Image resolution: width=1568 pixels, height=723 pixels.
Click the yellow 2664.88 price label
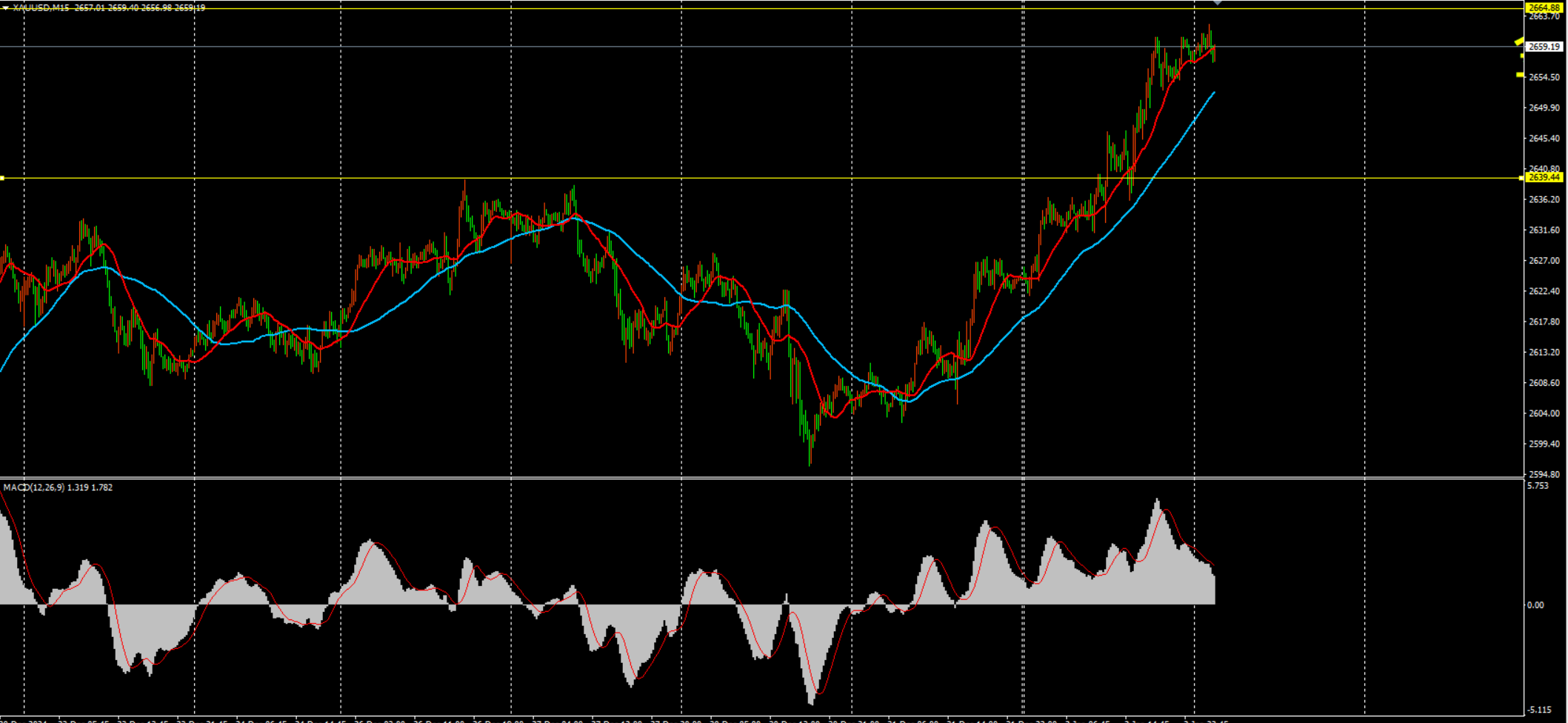[x=1544, y=7]
